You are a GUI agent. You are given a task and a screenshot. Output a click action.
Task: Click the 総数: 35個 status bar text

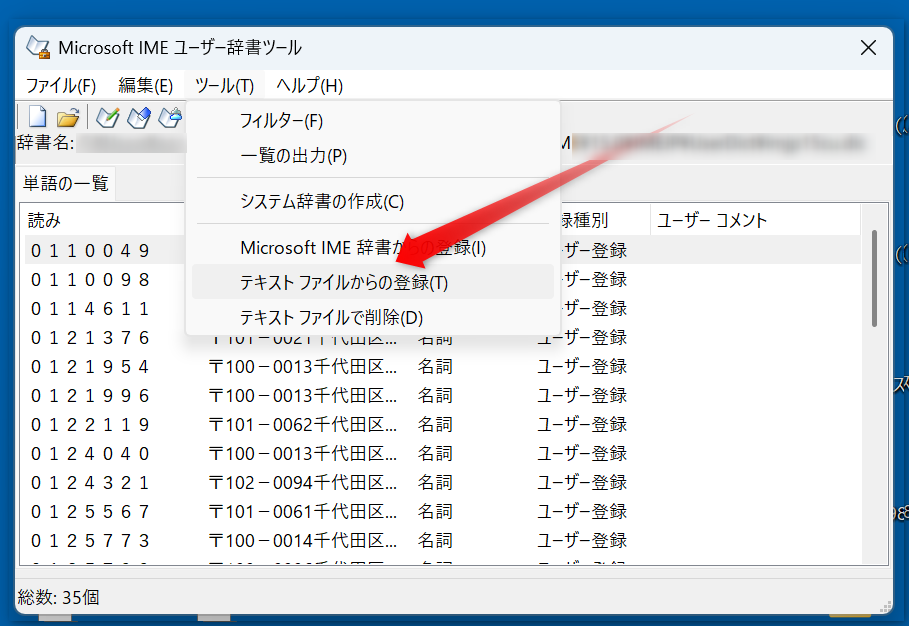tap(59, 597)
